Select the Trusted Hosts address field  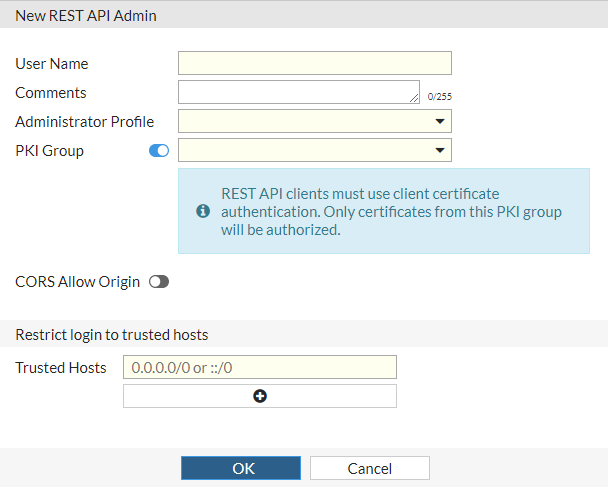tap(259, 367)
